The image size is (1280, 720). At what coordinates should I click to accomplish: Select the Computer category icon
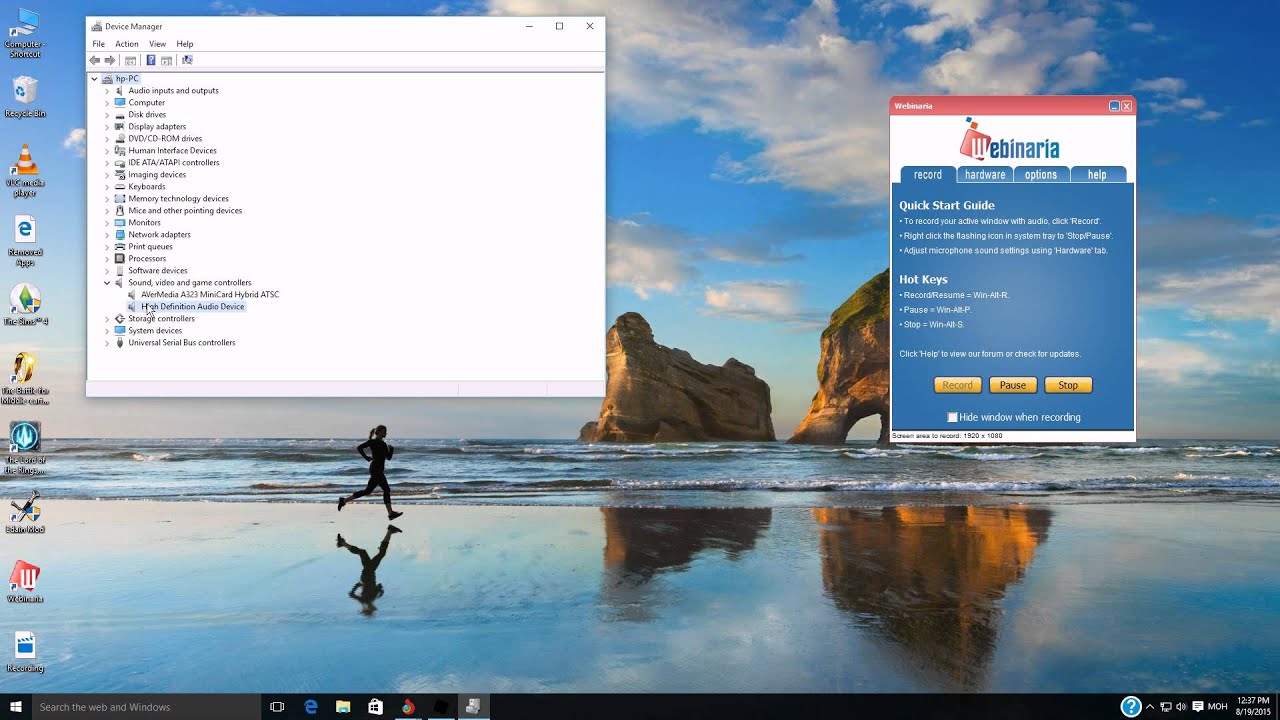point(120,103)
